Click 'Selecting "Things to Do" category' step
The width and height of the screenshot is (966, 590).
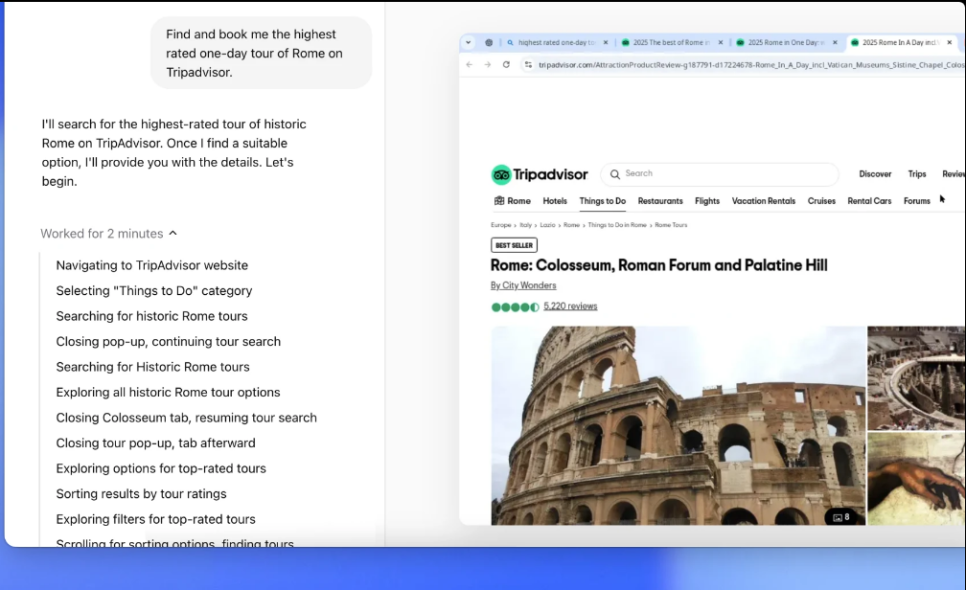click(154, 291)
